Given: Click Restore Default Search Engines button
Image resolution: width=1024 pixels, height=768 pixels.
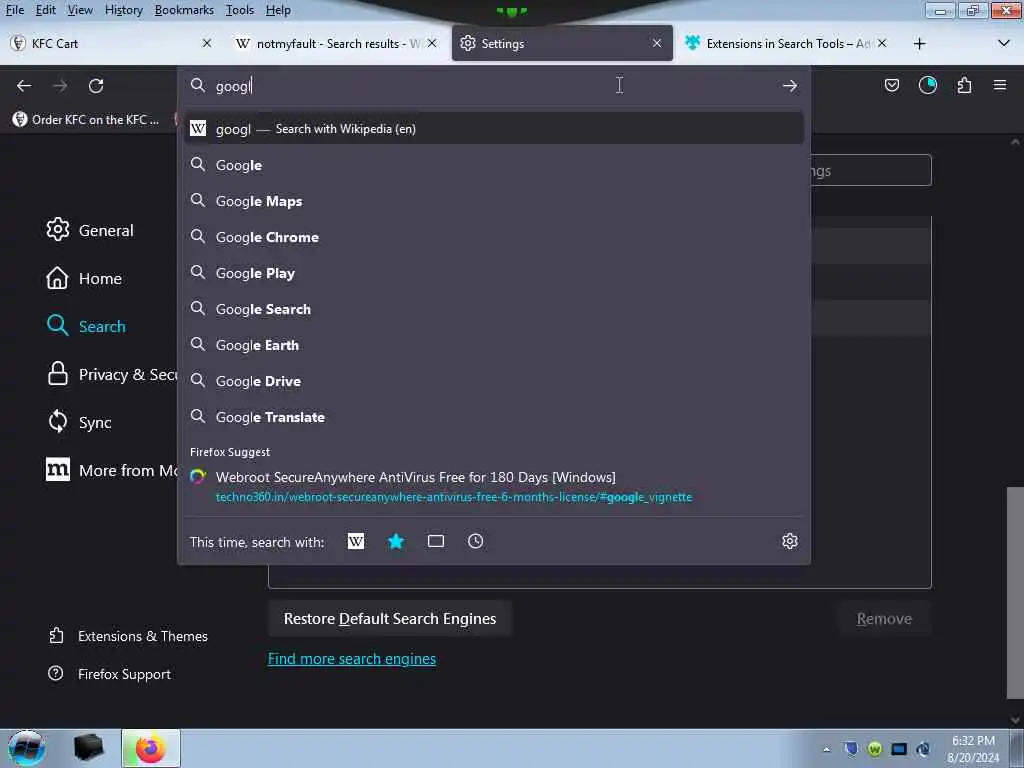Looking at the screenshot, I should 390,618.
